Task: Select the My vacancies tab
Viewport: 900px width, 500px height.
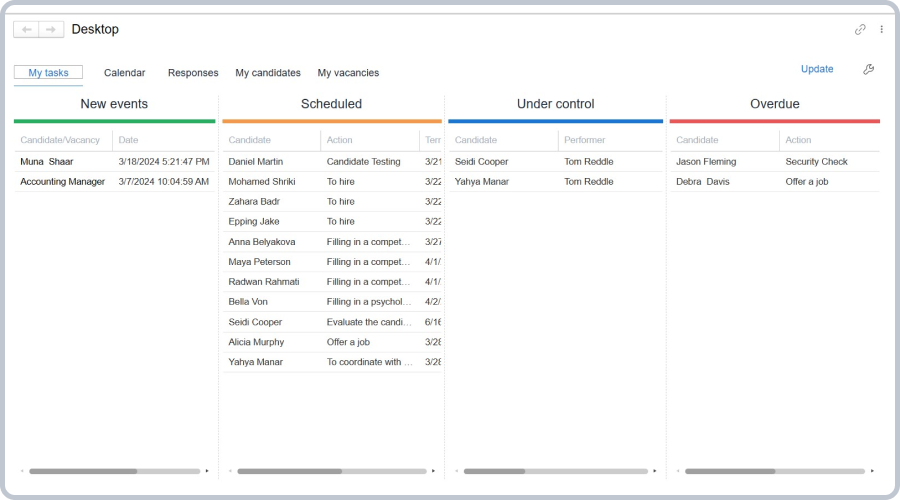Action: point(348,73)
